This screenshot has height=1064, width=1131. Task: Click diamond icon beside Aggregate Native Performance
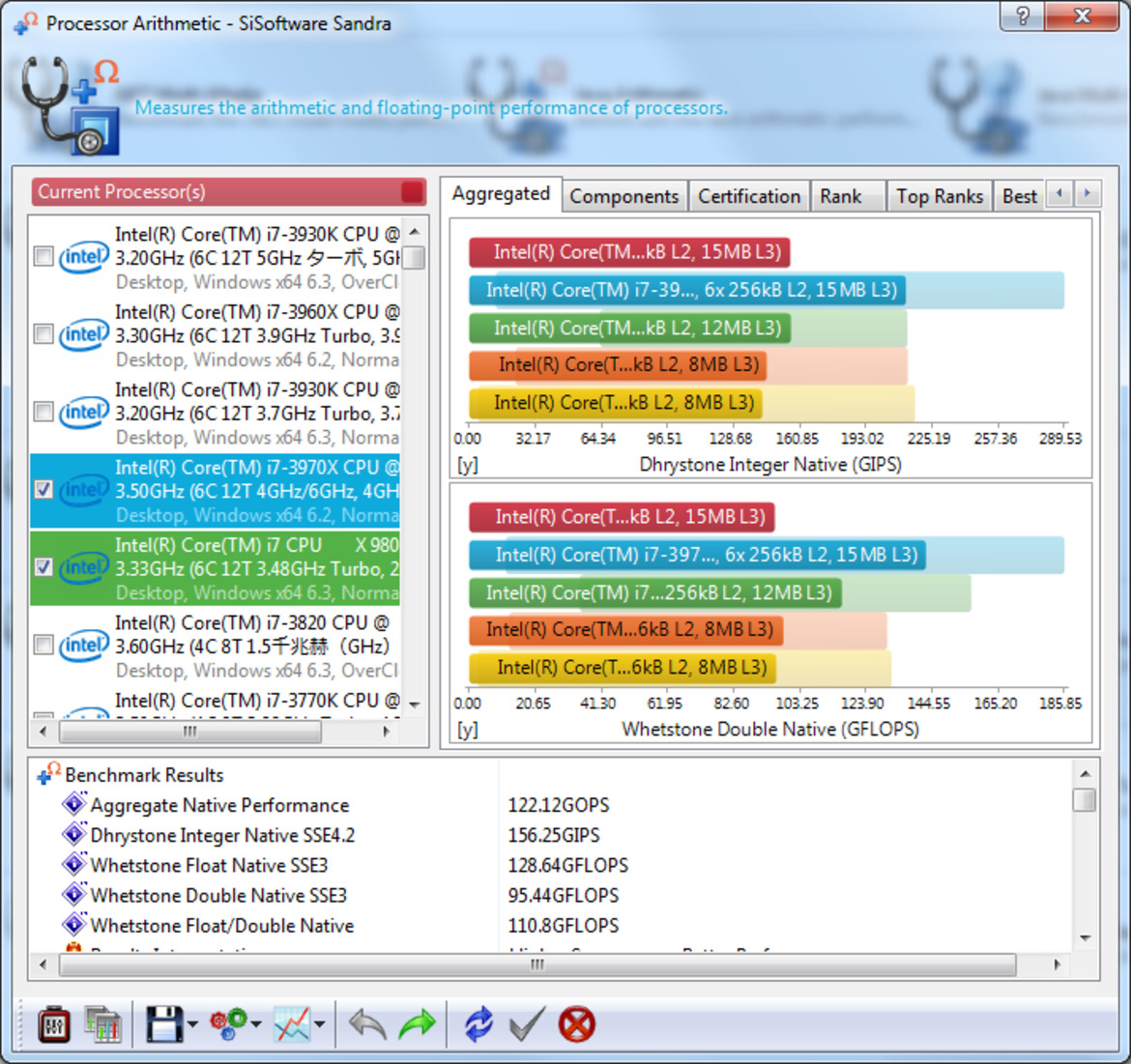73,803
